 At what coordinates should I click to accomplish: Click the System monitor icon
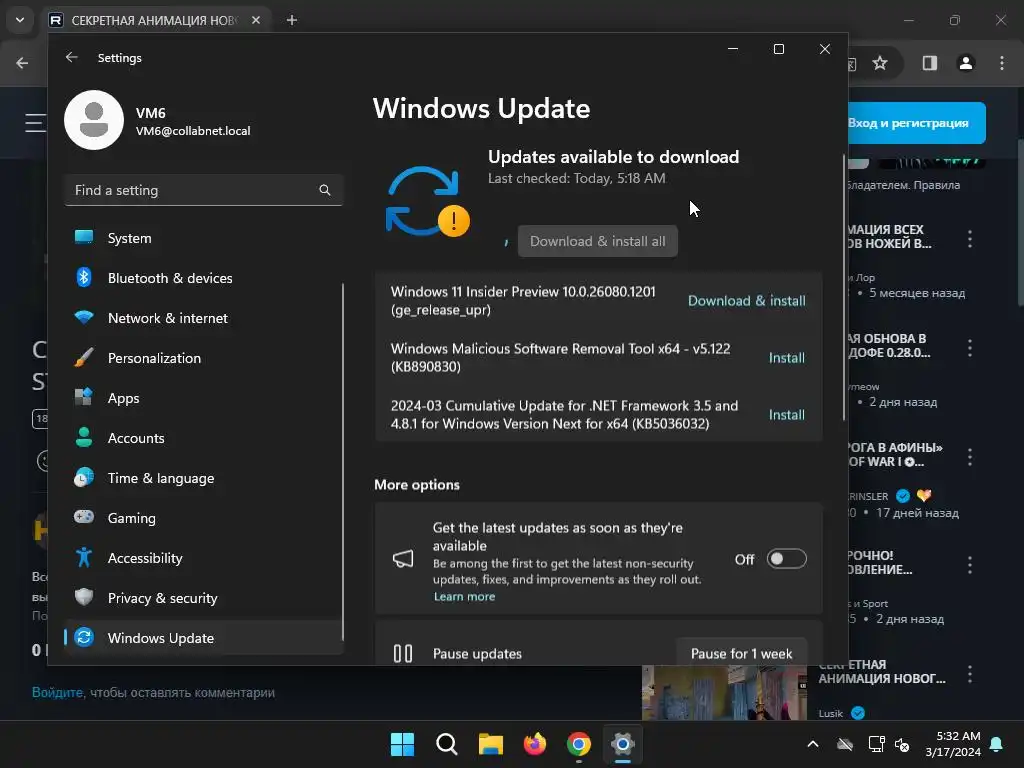pos(84,237)
